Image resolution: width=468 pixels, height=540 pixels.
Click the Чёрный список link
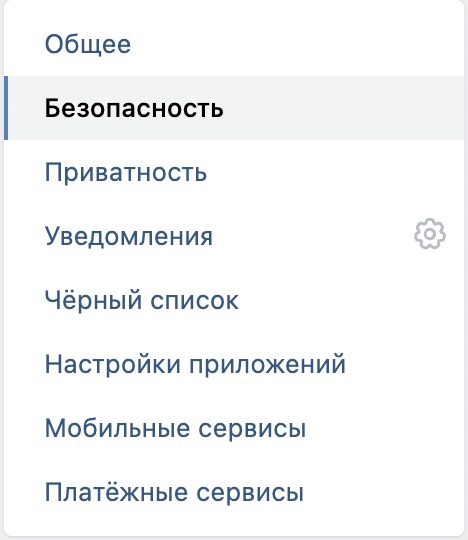(x=142, y=300)
